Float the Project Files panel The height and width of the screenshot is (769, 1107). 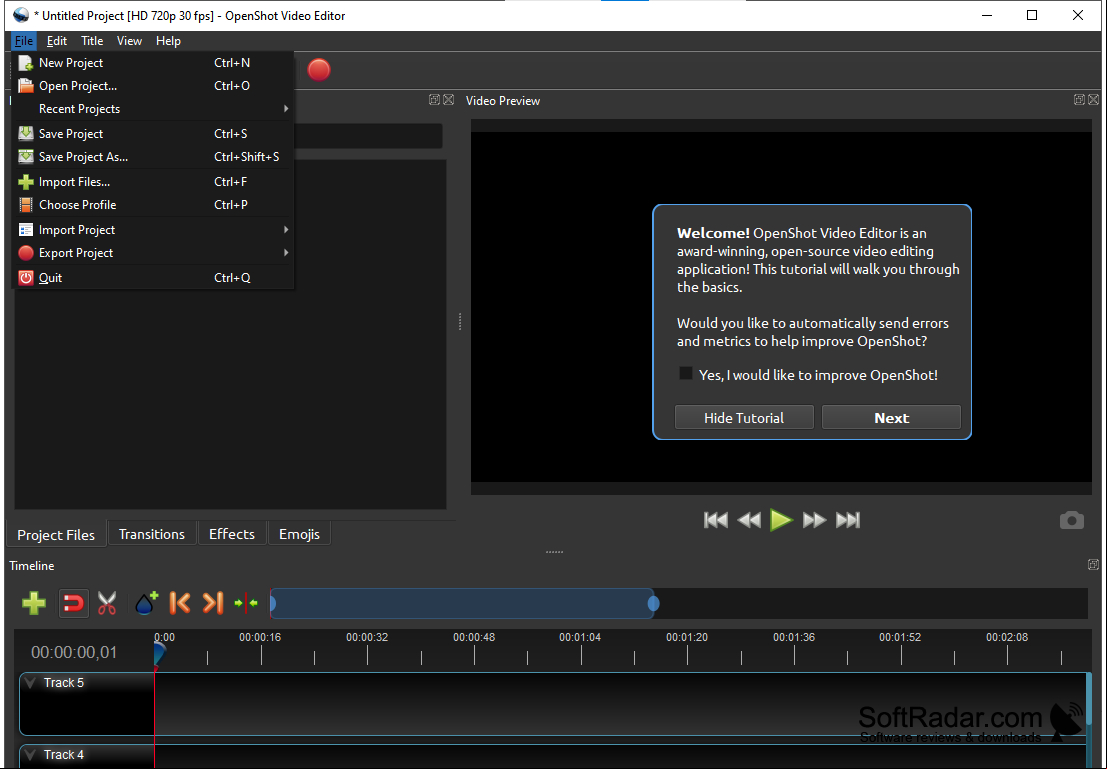click(434, 100)
